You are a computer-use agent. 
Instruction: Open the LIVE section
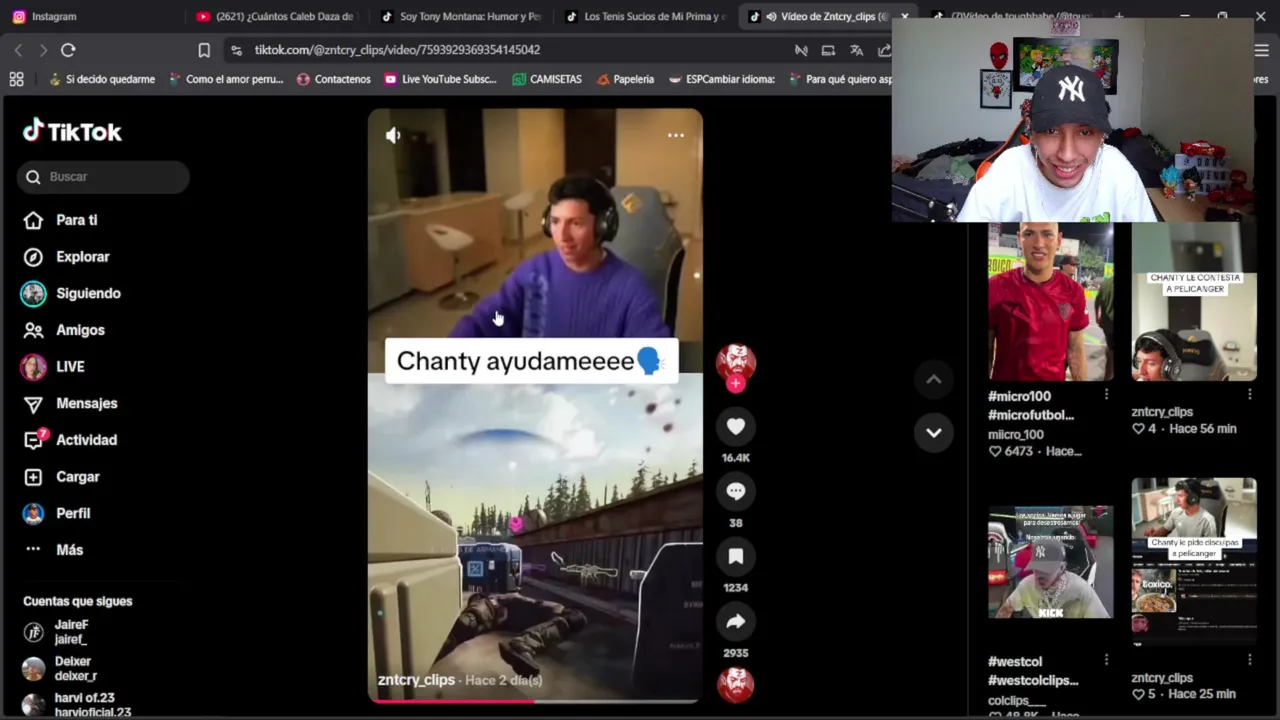(x=54, y=367)
